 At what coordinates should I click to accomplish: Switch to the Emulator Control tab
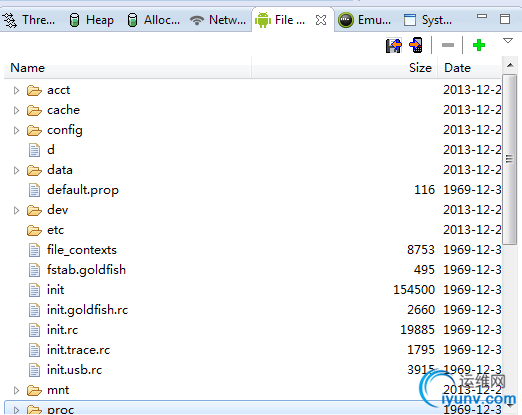pos(365,20)
